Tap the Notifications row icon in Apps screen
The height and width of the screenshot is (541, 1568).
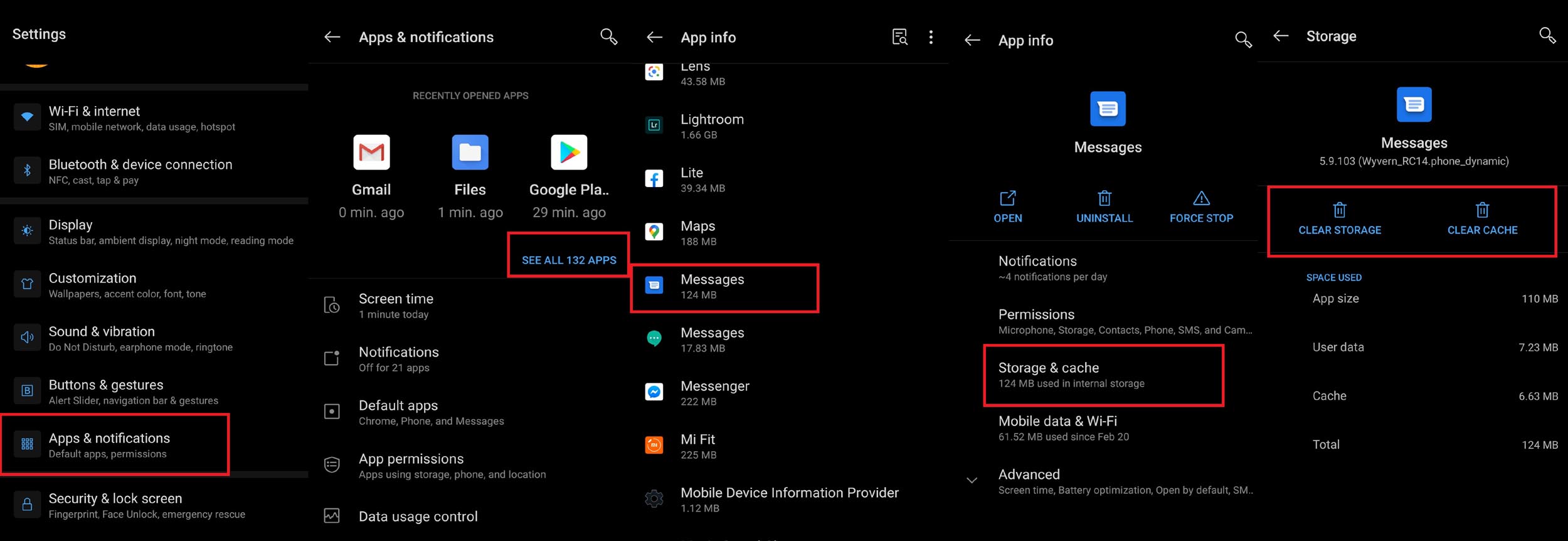(x=332, y=358)
